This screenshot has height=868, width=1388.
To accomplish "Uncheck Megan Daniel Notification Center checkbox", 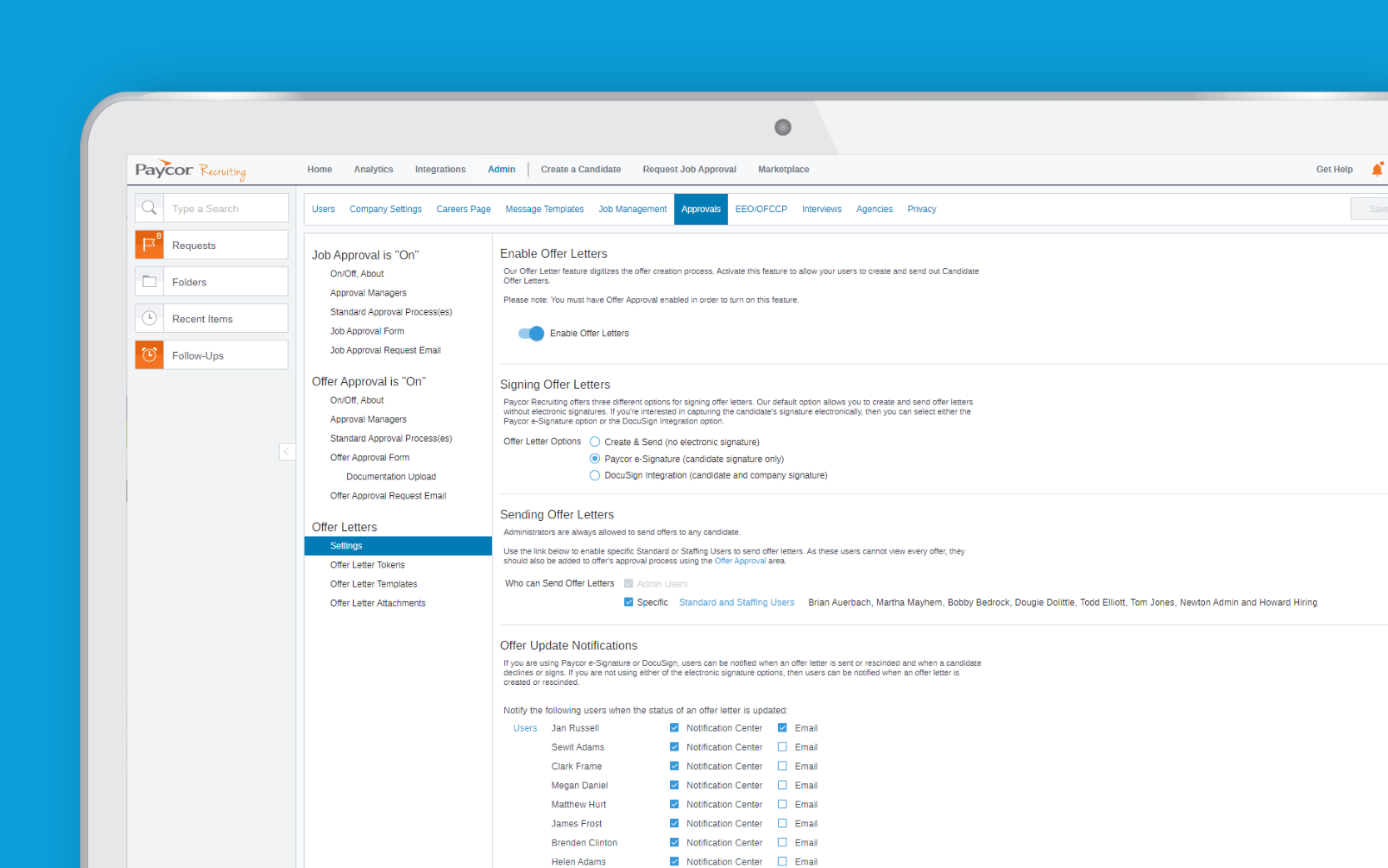I will [x=674, y=785].
